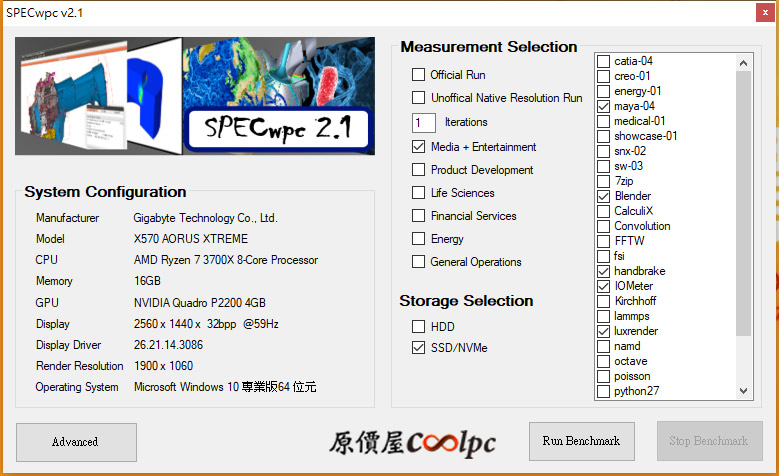Start the test with Run Benchmark

pos(581,441)
